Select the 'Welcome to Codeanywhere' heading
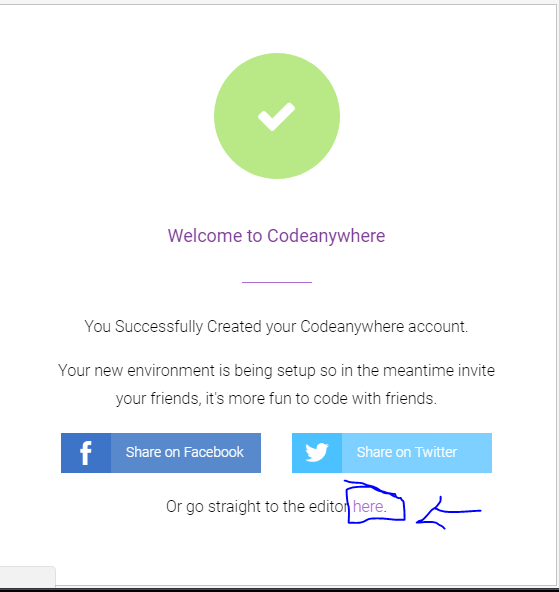This screenshot has width=559, height=592. click(276, 236)
